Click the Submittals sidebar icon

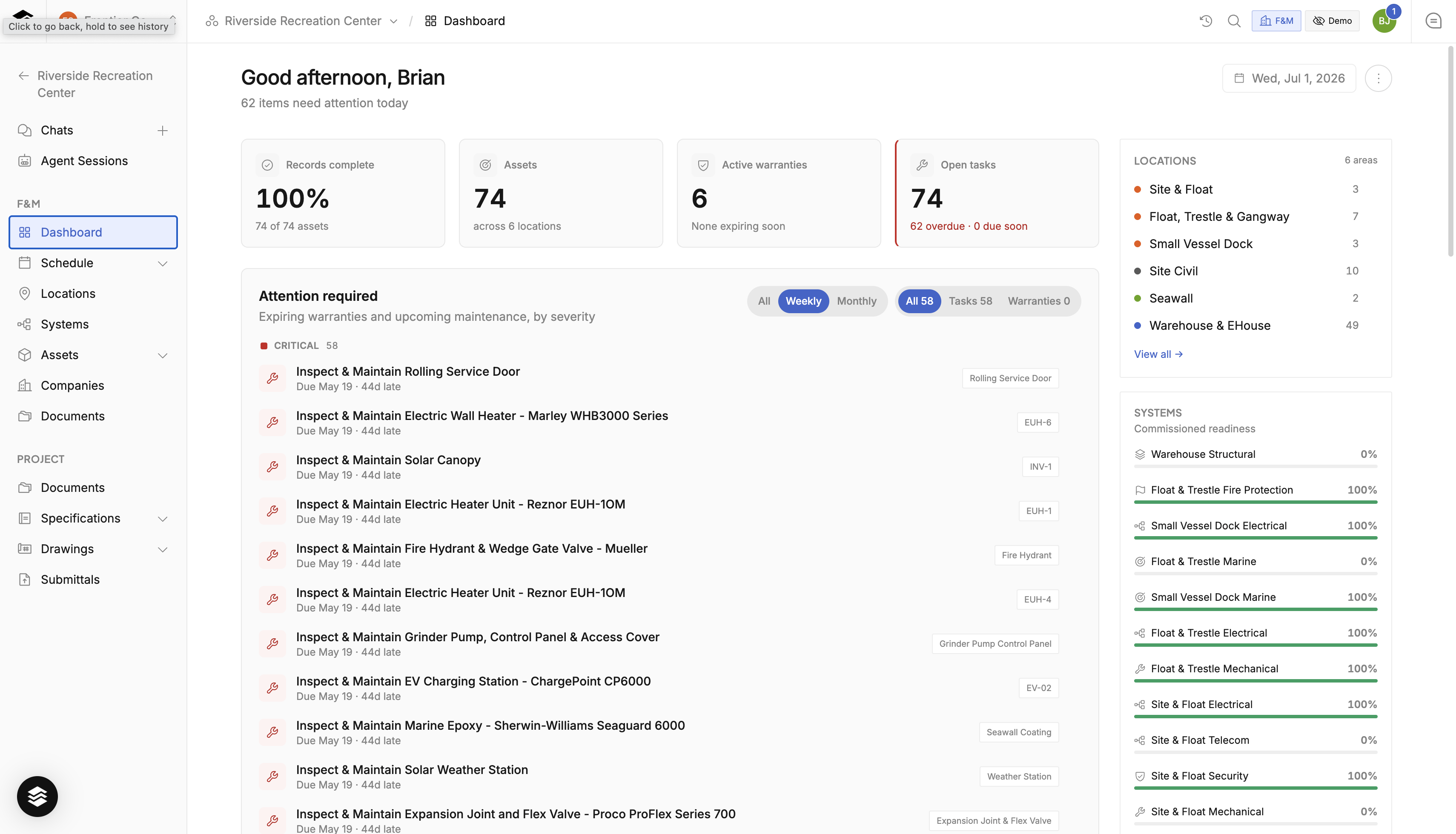(x=24, y=580)
